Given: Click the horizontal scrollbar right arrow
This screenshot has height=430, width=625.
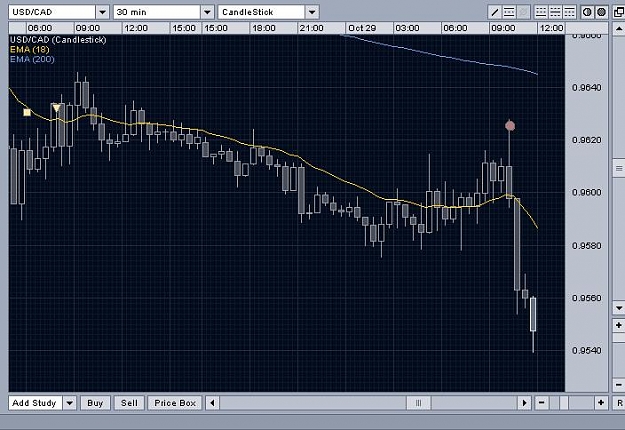Looking at the screenshot, I should (x=525, y=403).
